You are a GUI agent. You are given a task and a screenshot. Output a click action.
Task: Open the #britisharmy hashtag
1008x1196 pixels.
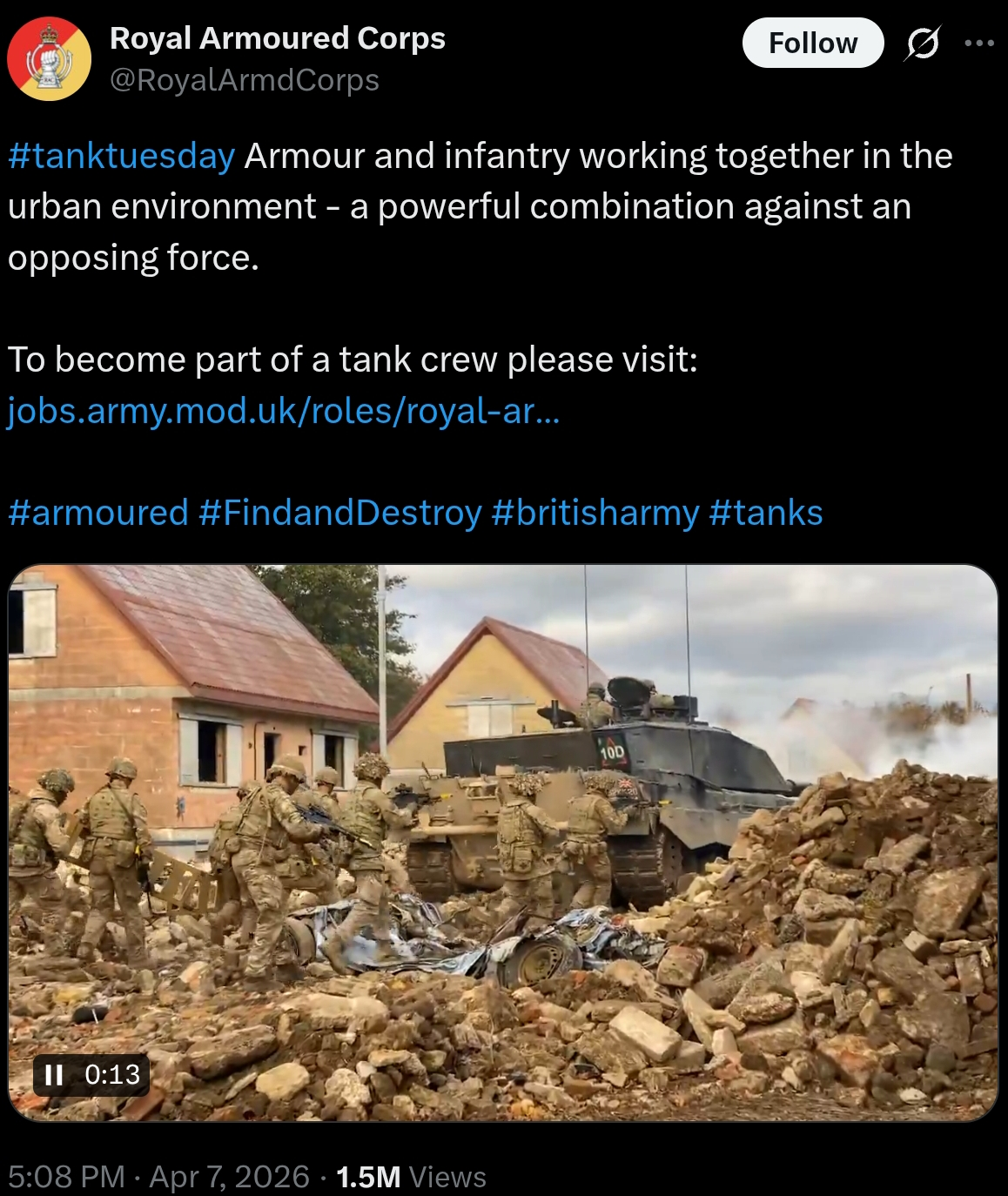(595, 513)
